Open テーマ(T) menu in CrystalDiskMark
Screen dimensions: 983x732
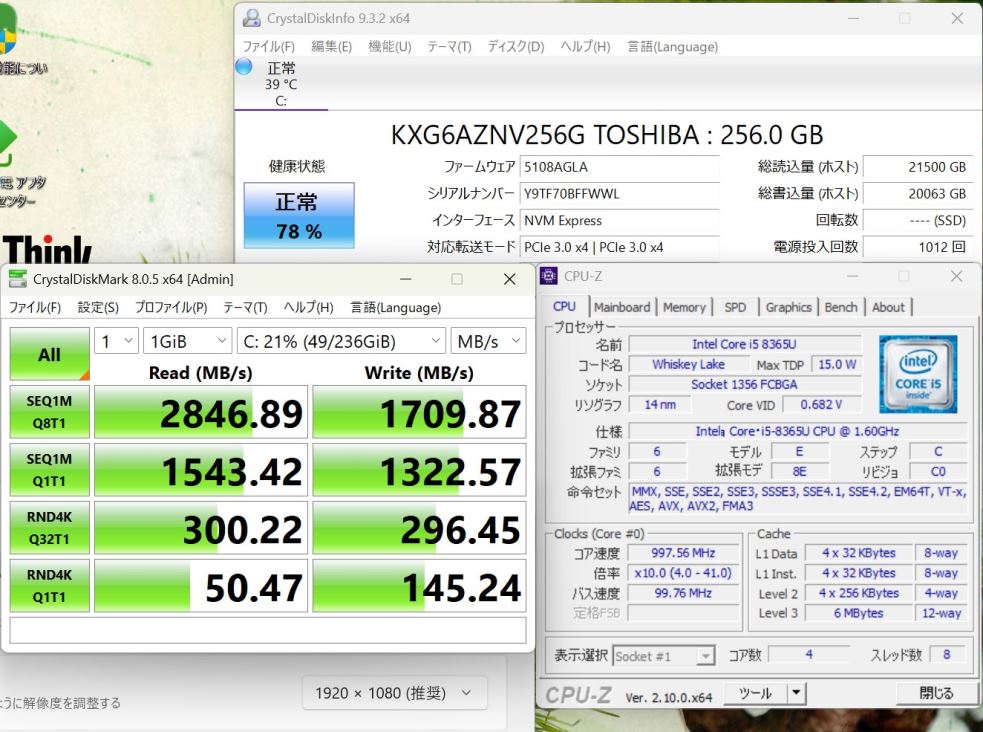(x=245, y=307)
